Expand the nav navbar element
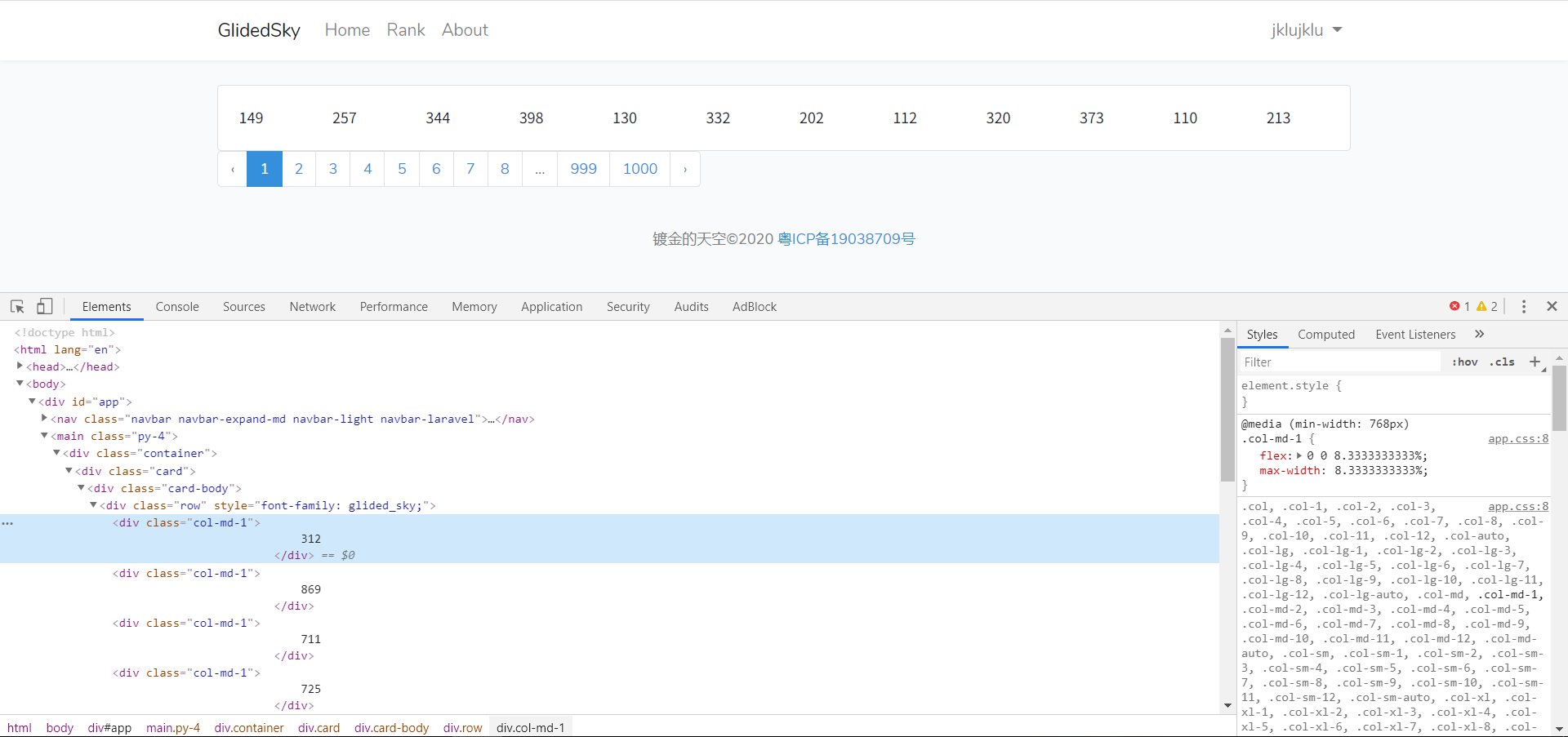The width and height of the screenshot is (1568, 737). tap(44, 418)
